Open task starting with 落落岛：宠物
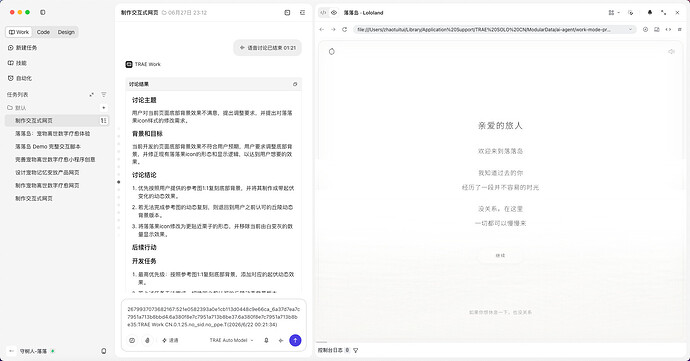This screenshot has height=361, width=690. [52, 133]
